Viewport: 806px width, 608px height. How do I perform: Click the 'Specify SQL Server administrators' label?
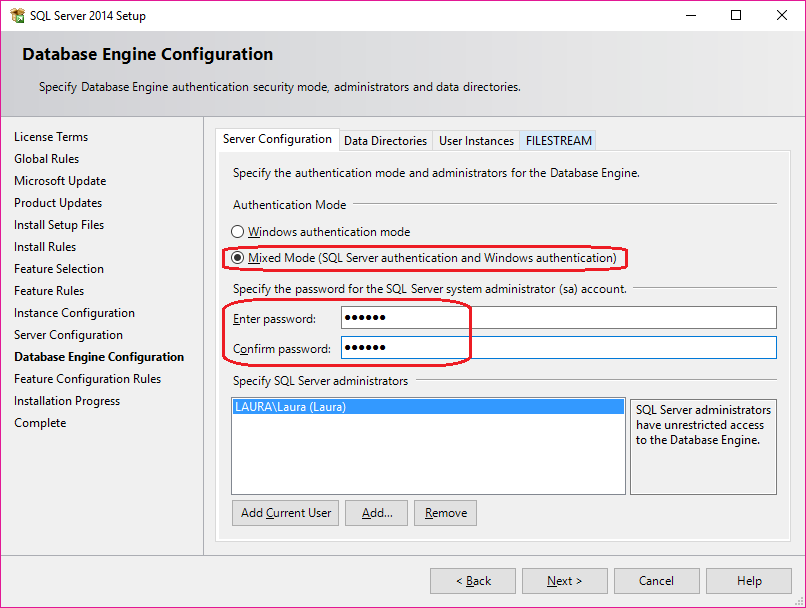320,381
